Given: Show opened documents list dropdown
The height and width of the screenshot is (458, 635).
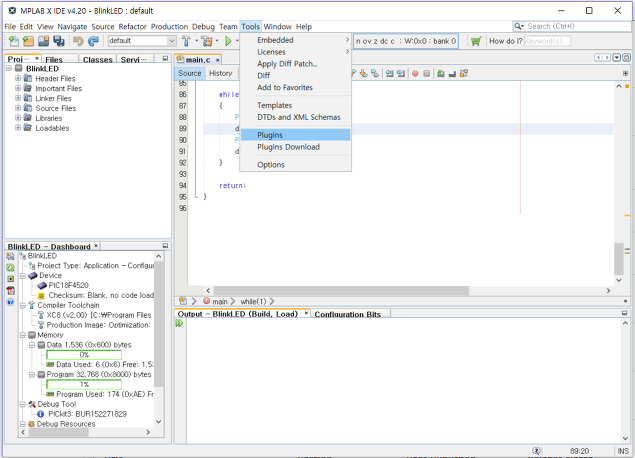Looking at the screenshot, I should pyautogui.click(x=616, y=58).
